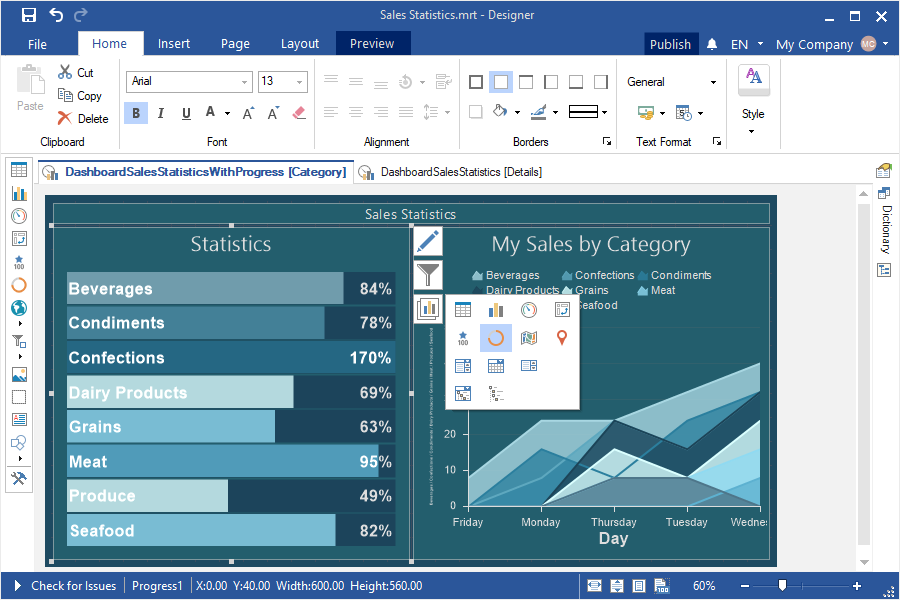This screenshot has height=600, width=900.
Task: Select Image component in left toolbox
Action: tap(19, 374)
